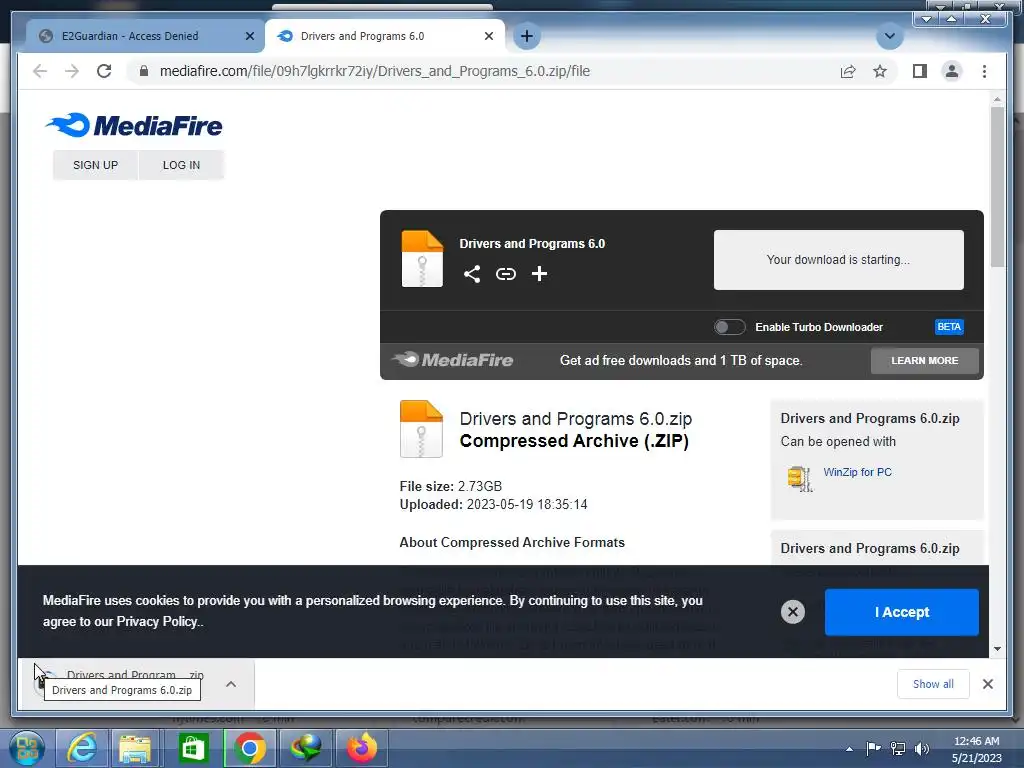
Task: Select Drivers and Programs 6.0 tab
Action: tap(362, 36)
